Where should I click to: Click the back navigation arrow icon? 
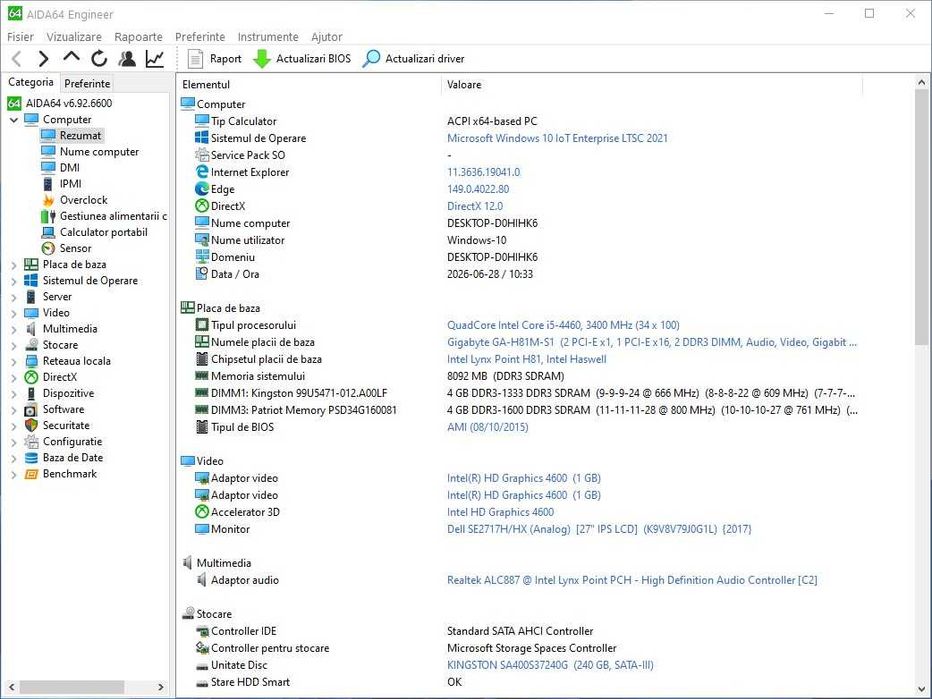17,59
